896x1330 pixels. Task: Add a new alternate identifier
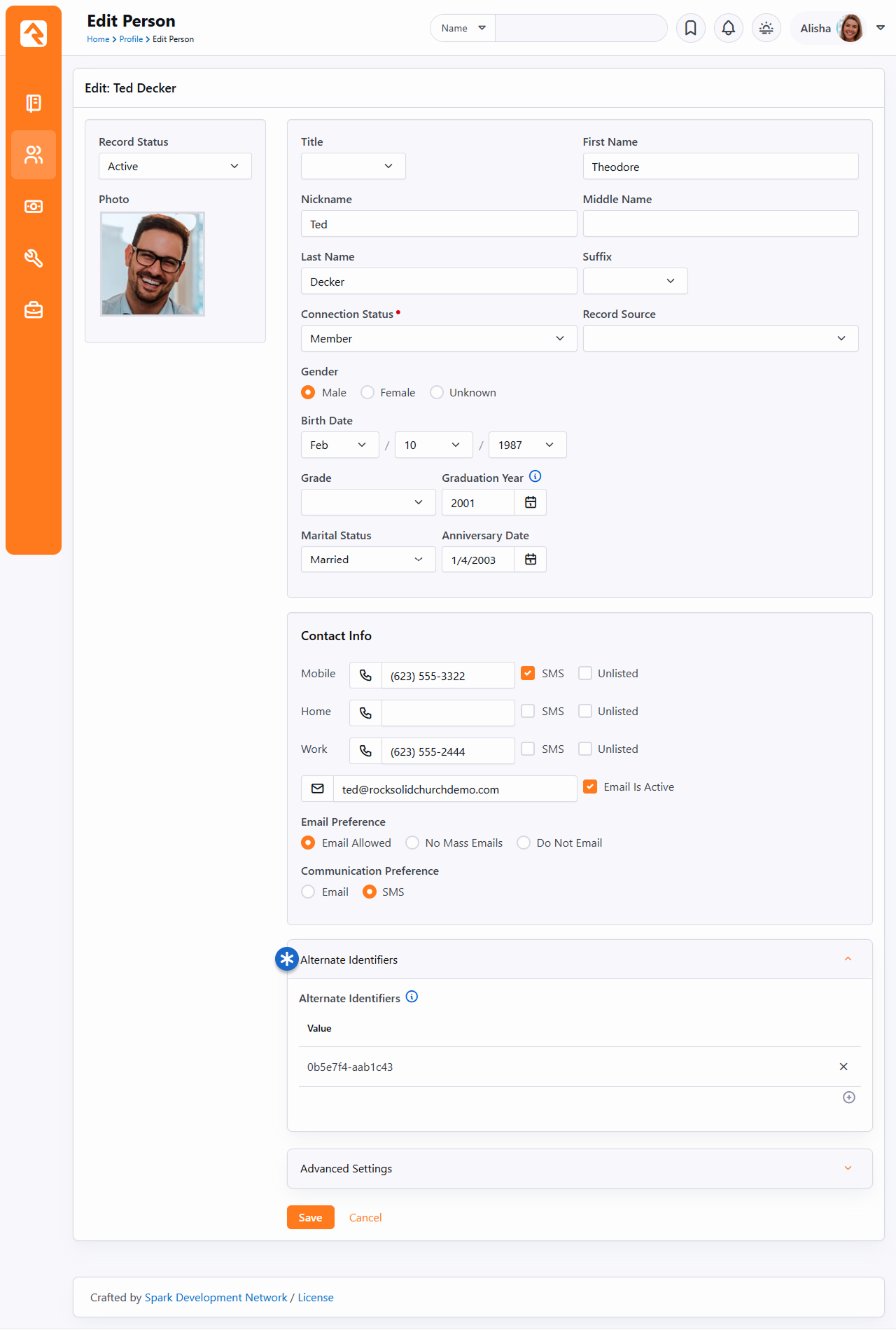[848, 1097]
